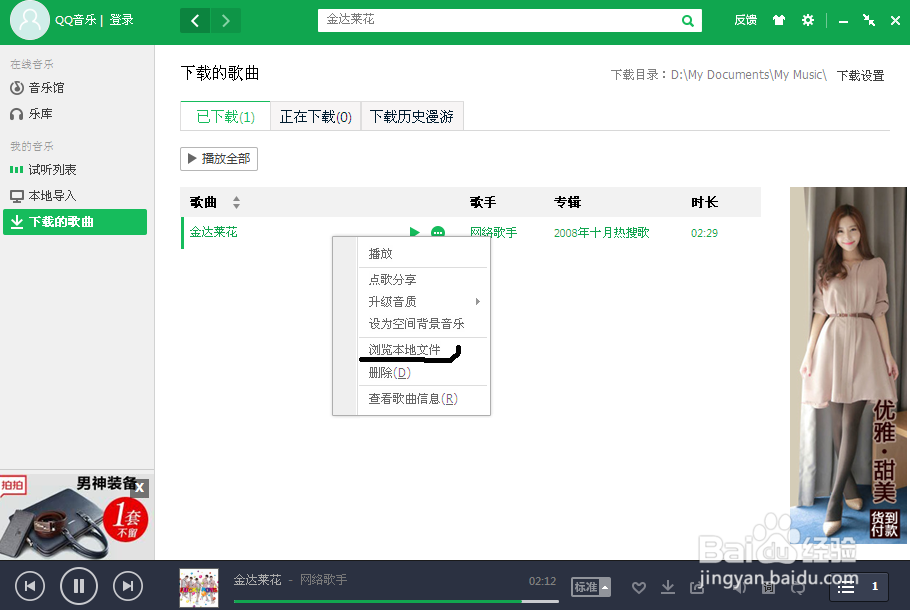
Task: Expand the 升级音质 submenu in the context menu
Action: click(394, 300)
